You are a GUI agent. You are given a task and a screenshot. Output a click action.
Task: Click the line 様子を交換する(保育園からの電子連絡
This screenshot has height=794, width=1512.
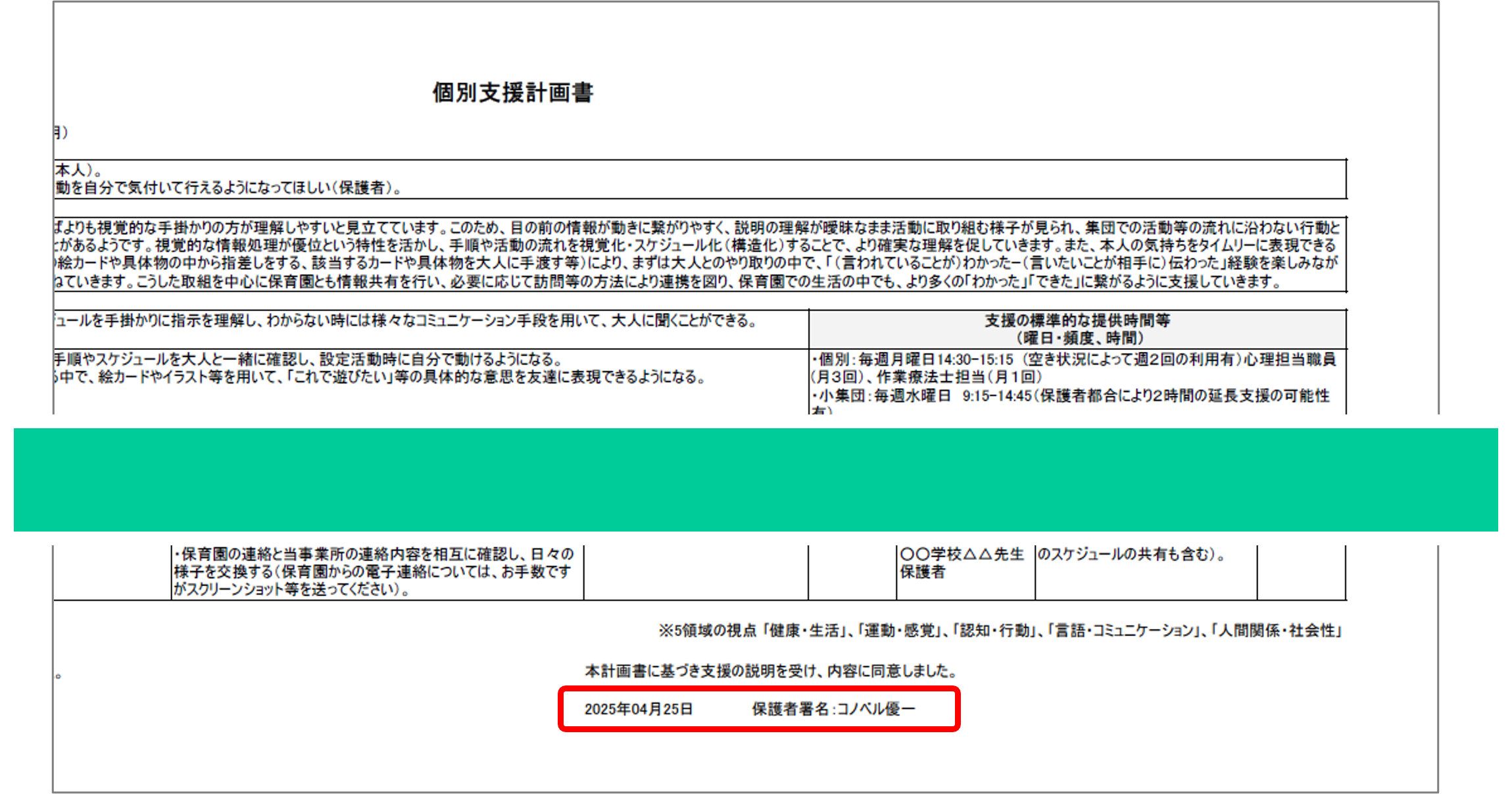(373, 572)
